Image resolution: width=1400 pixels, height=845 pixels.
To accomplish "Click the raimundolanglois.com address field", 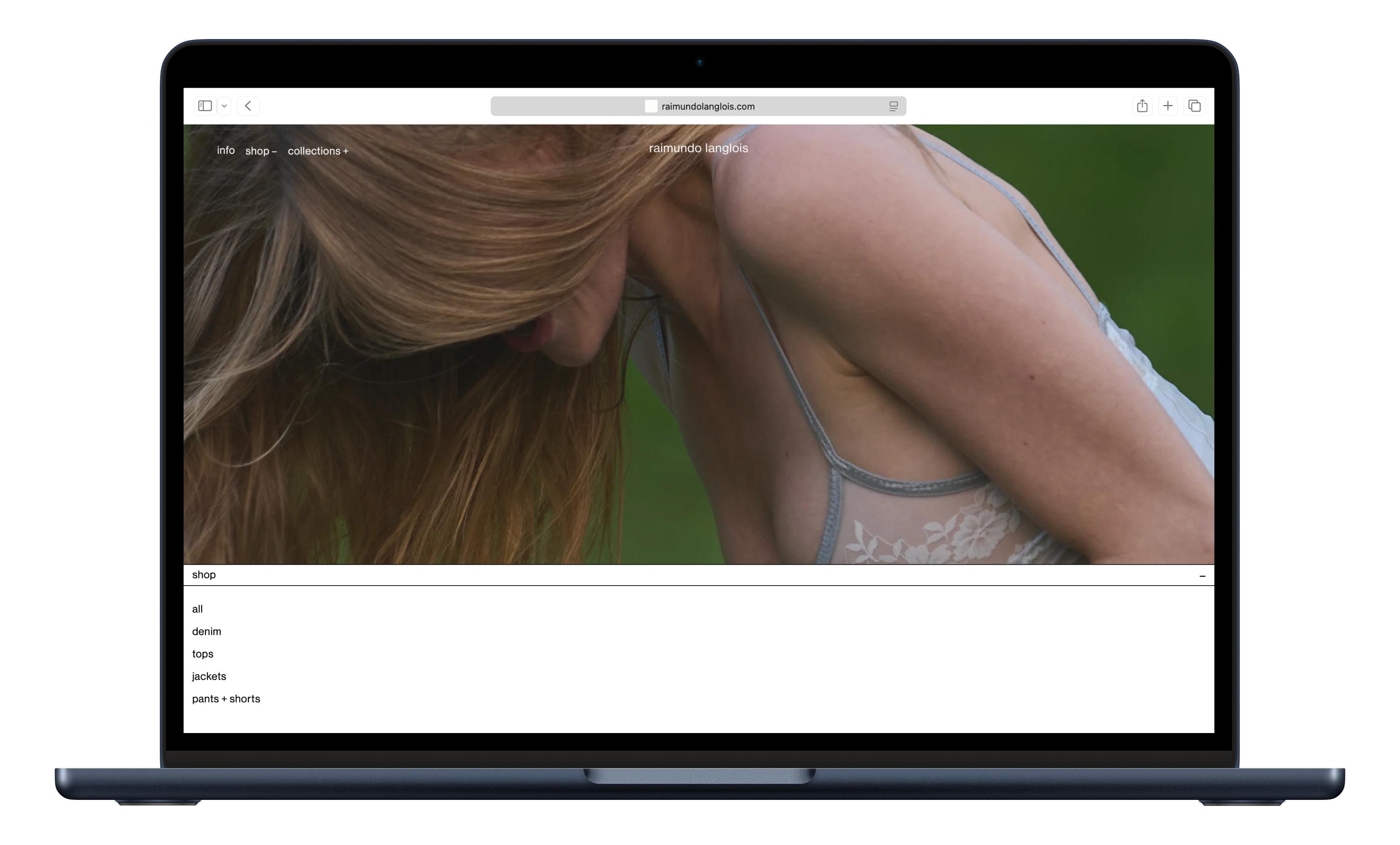I will [707, 106].
